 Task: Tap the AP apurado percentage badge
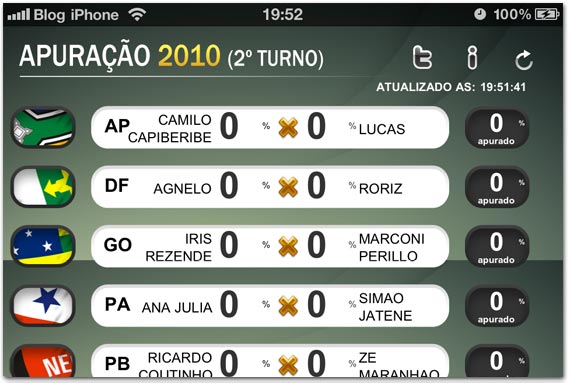497,128
